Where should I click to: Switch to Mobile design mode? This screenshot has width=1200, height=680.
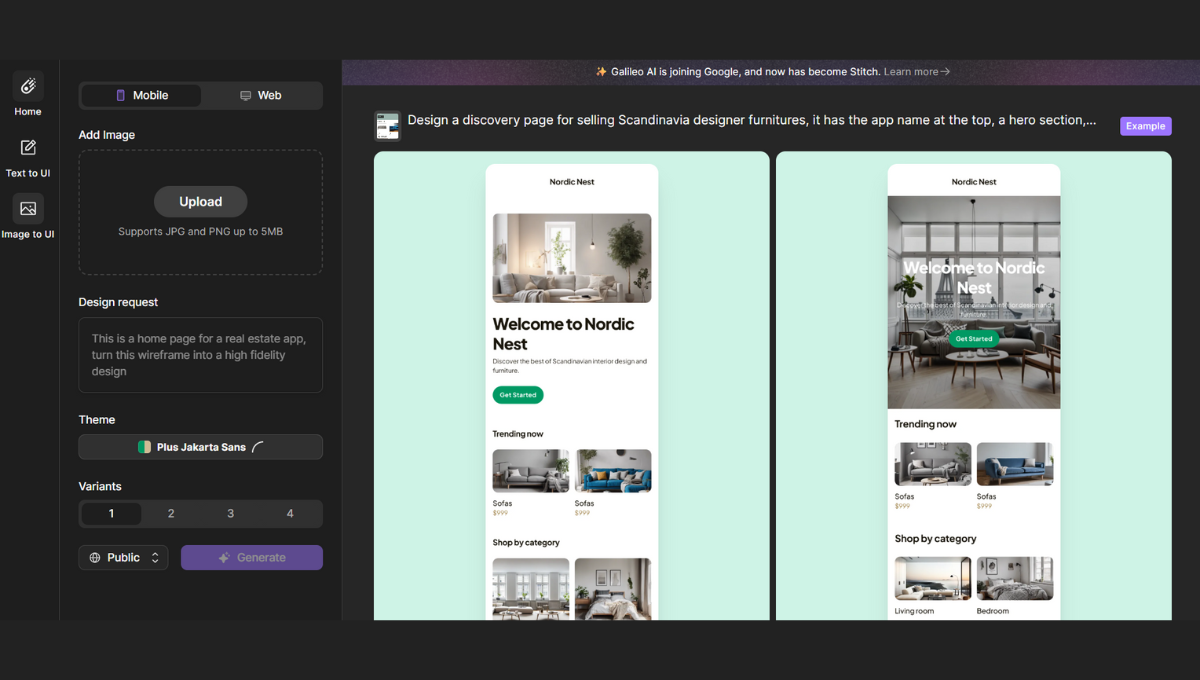pyautogui.click(x=141, y=96)
